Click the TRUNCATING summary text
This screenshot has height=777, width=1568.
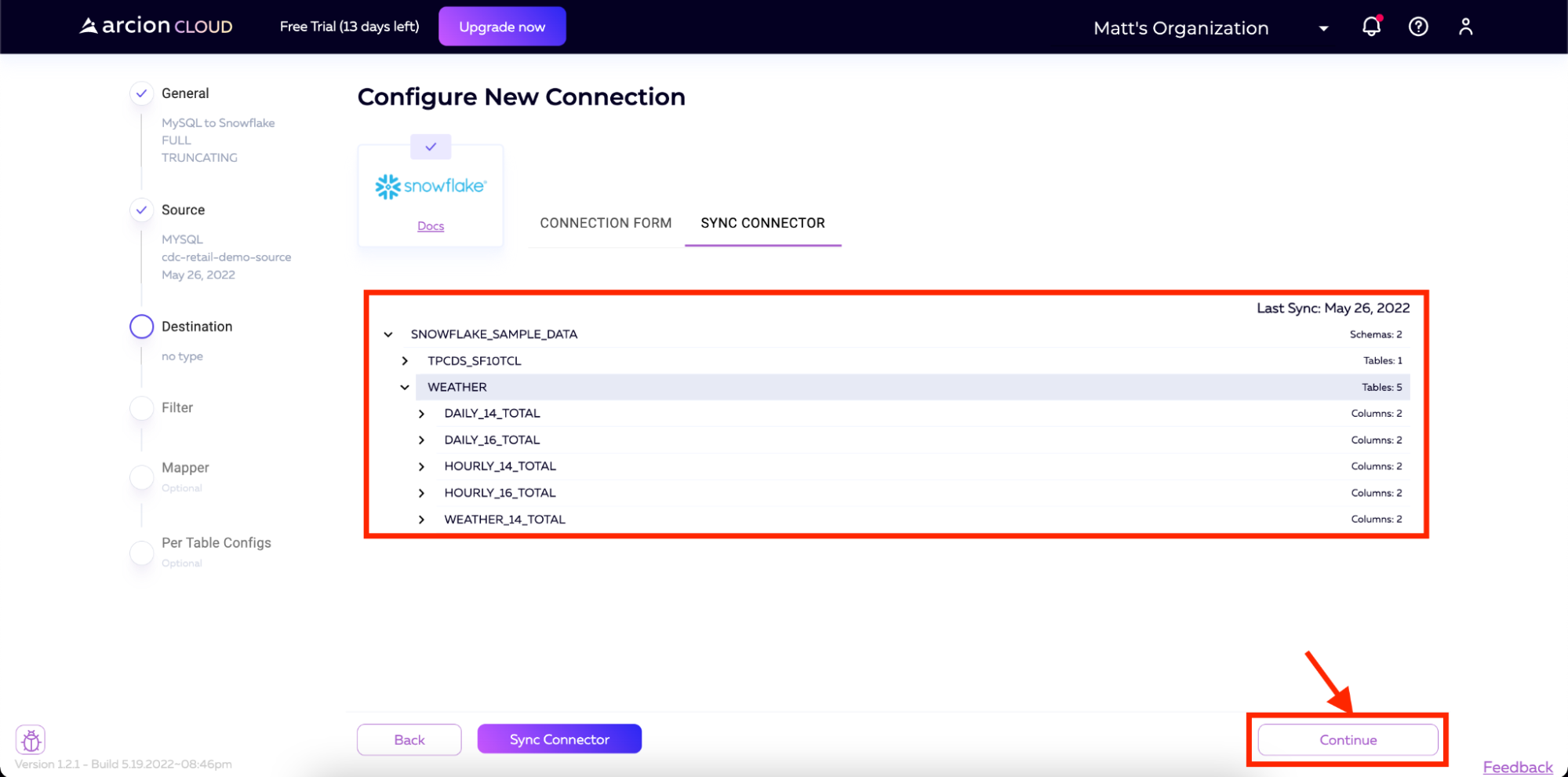coord(199,158)
